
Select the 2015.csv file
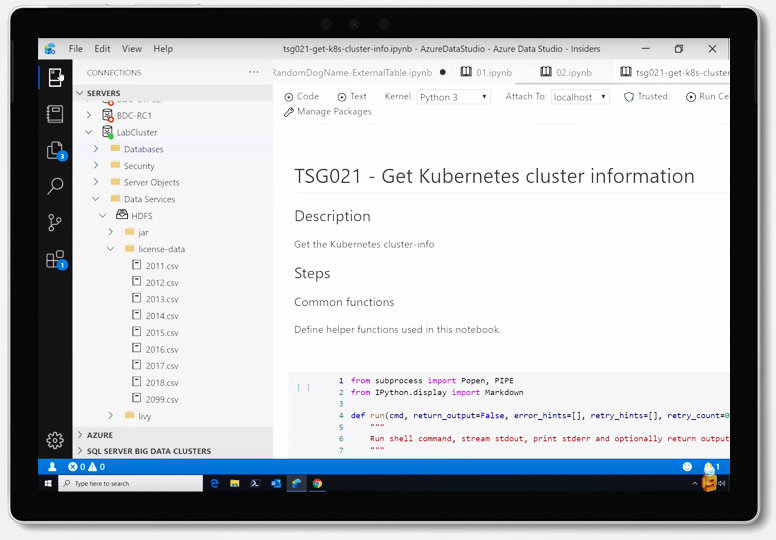tap(161, 333)
